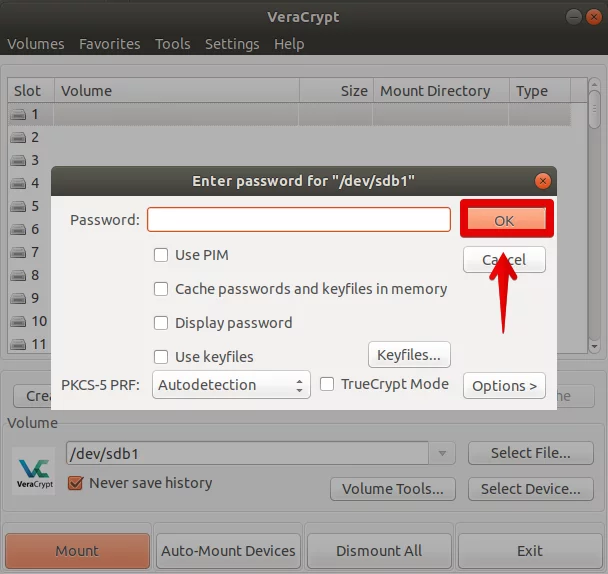Click Select File... button
The height and width of the screenshot is (574, 608).
coord(531,453)
